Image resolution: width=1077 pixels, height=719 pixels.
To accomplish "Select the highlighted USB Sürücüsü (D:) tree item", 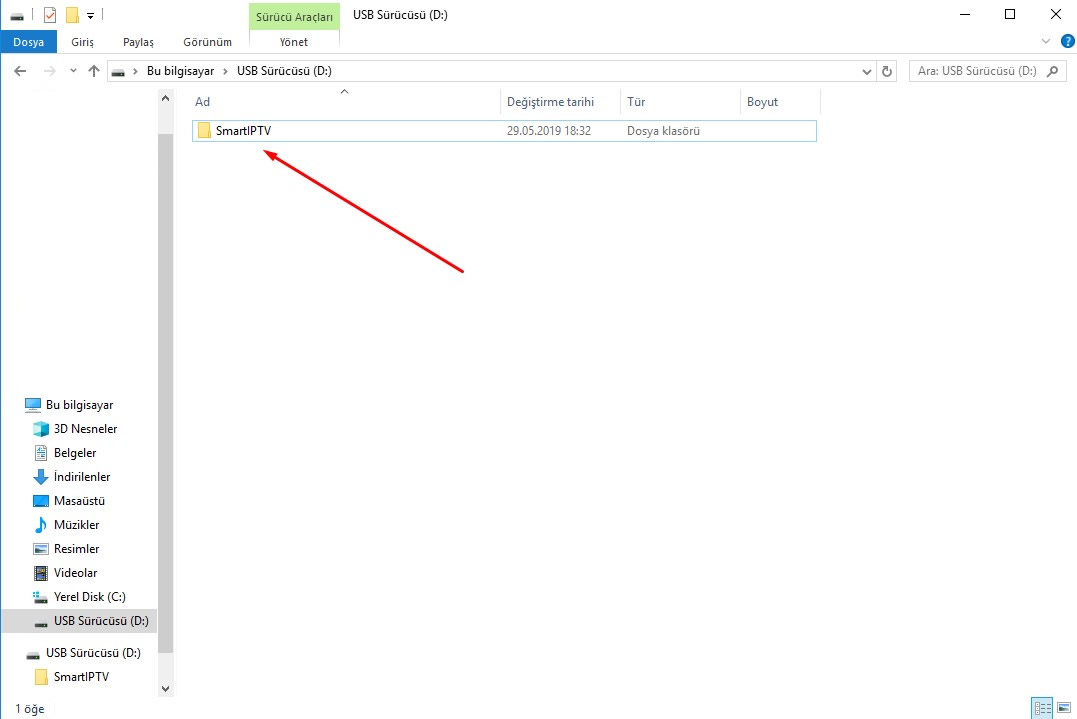I will point(80,621).
